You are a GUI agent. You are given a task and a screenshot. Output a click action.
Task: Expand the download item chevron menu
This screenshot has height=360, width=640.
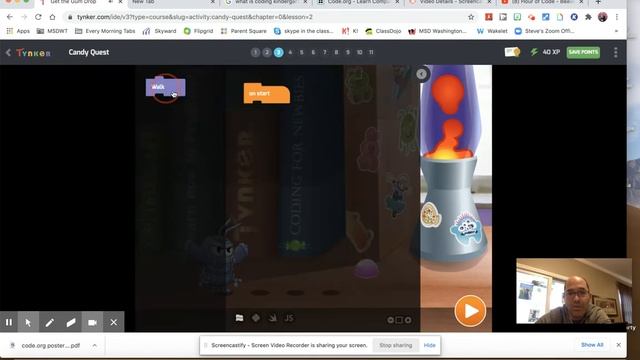95,345
